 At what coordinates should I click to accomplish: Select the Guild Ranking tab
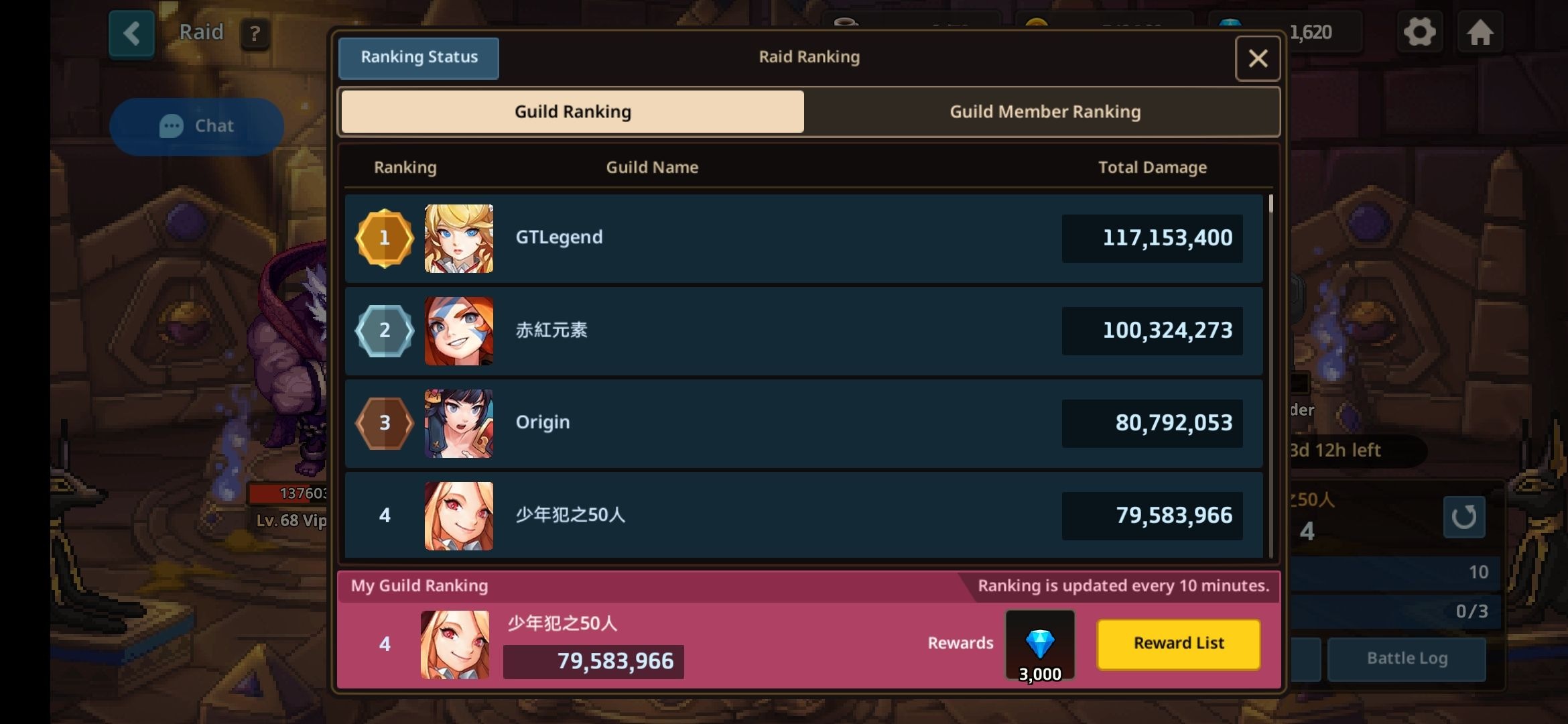click(573, 112)
